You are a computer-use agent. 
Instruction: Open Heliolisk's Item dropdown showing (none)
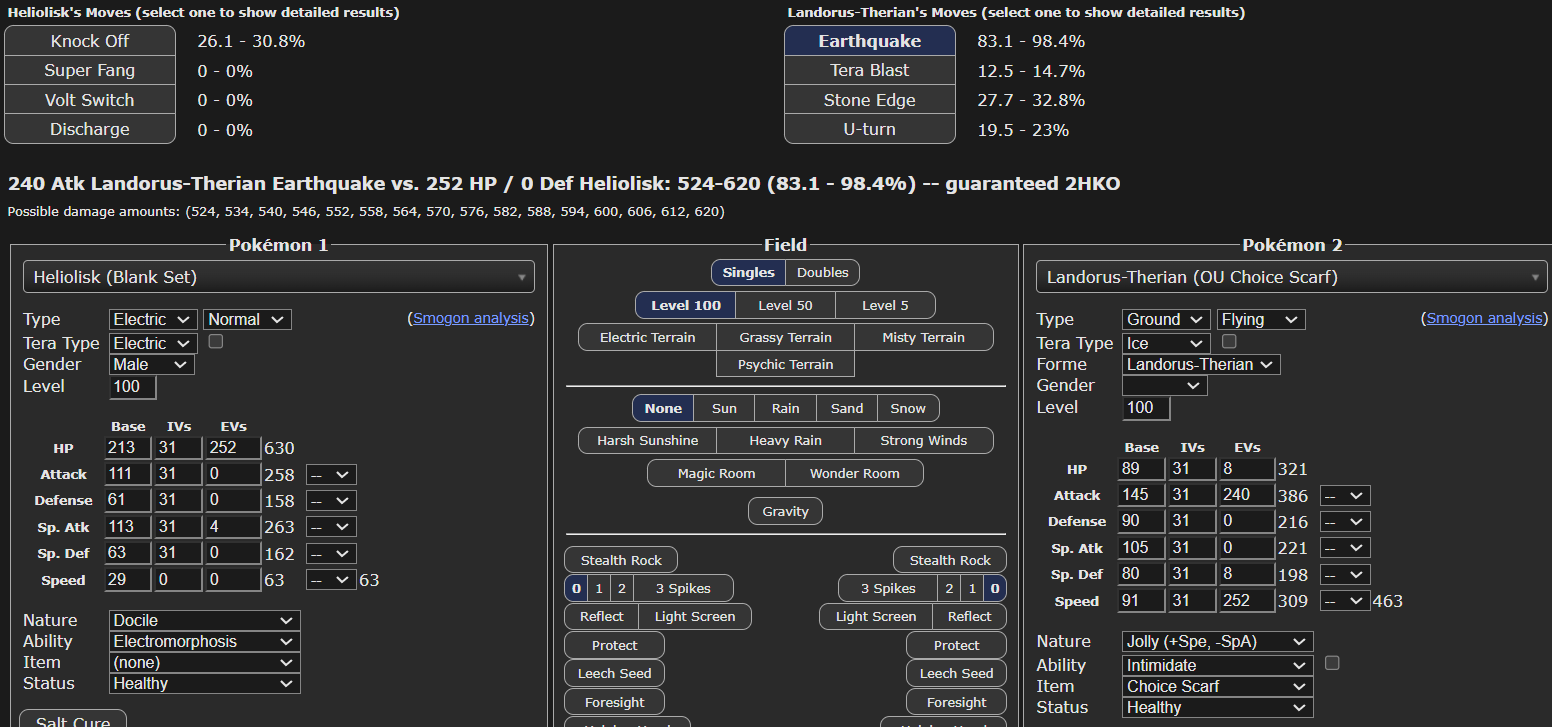(x=205, y=663)
